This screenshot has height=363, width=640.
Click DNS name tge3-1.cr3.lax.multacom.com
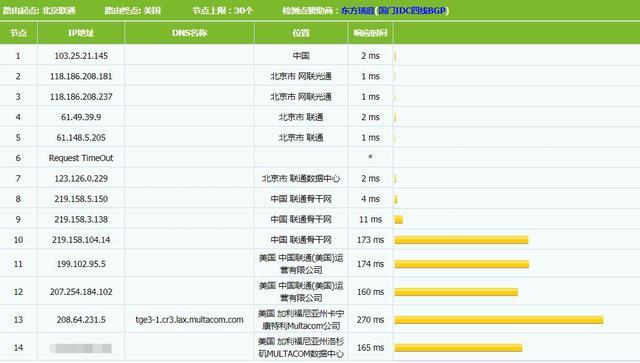coord(189,320)
